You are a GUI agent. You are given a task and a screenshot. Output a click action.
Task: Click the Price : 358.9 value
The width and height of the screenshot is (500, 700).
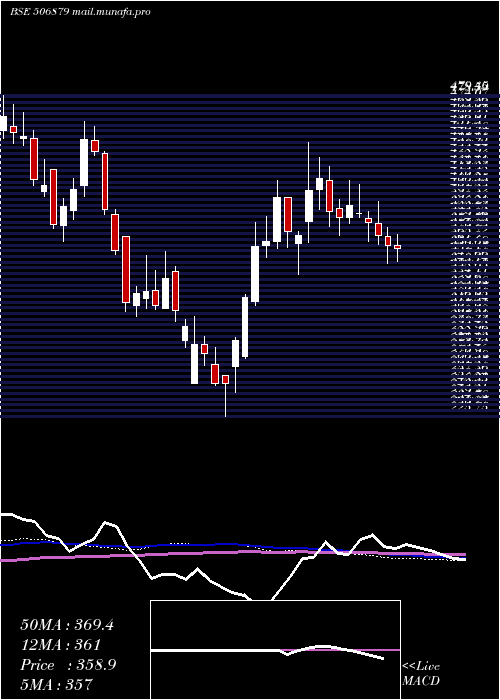[x=68, y=665]
